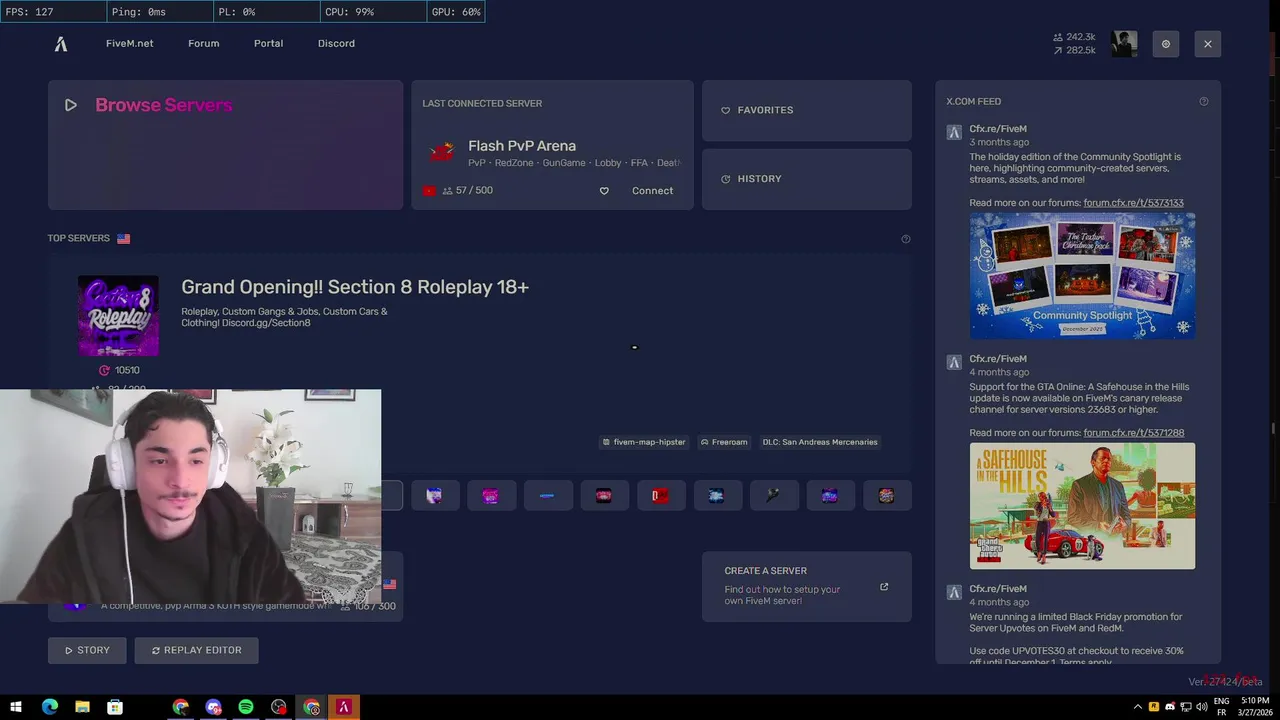The image size is (1280, 720).
Task: Open A Safehouse in the Hills image
Action: point(1082,506)
